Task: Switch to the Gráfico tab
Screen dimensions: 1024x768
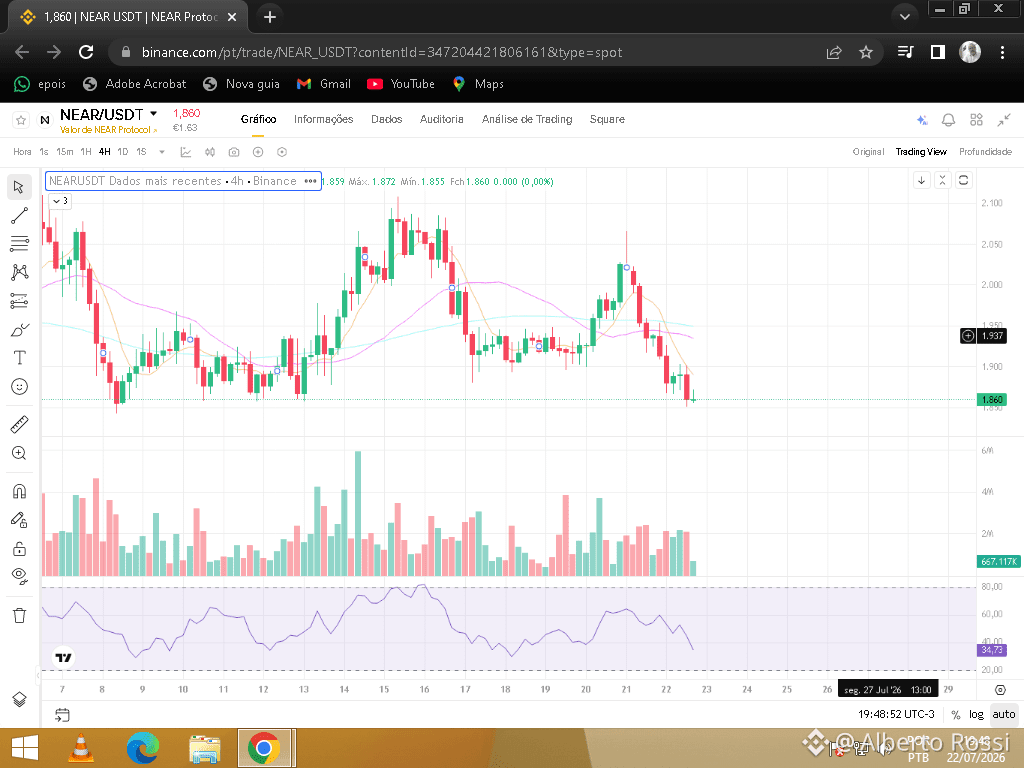Action: (x=258, y=120)
